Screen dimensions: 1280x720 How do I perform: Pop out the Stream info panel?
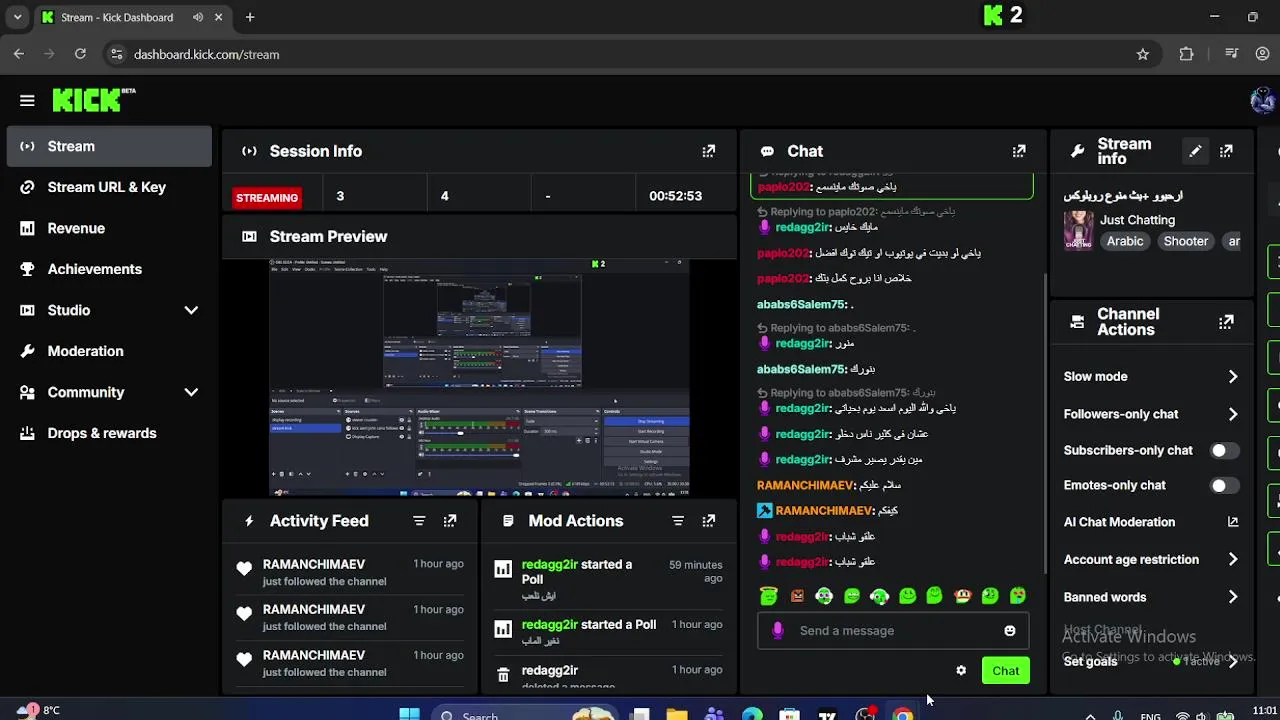(1226, 151)
